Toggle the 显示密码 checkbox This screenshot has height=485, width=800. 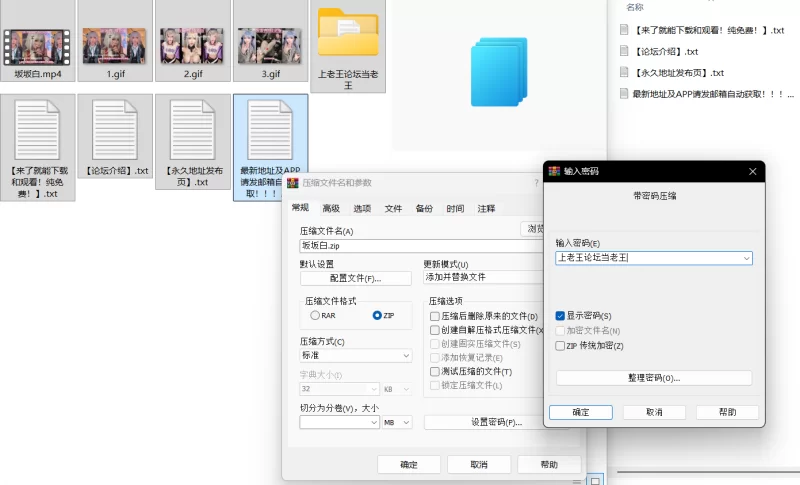coord(560,315)
